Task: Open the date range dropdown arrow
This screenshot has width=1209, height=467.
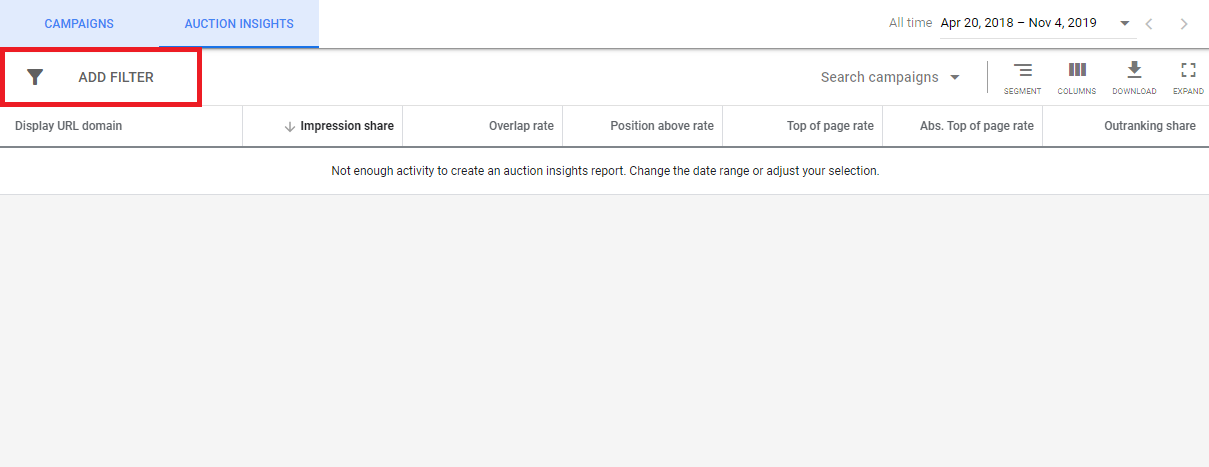Action: click(1125, 23)
